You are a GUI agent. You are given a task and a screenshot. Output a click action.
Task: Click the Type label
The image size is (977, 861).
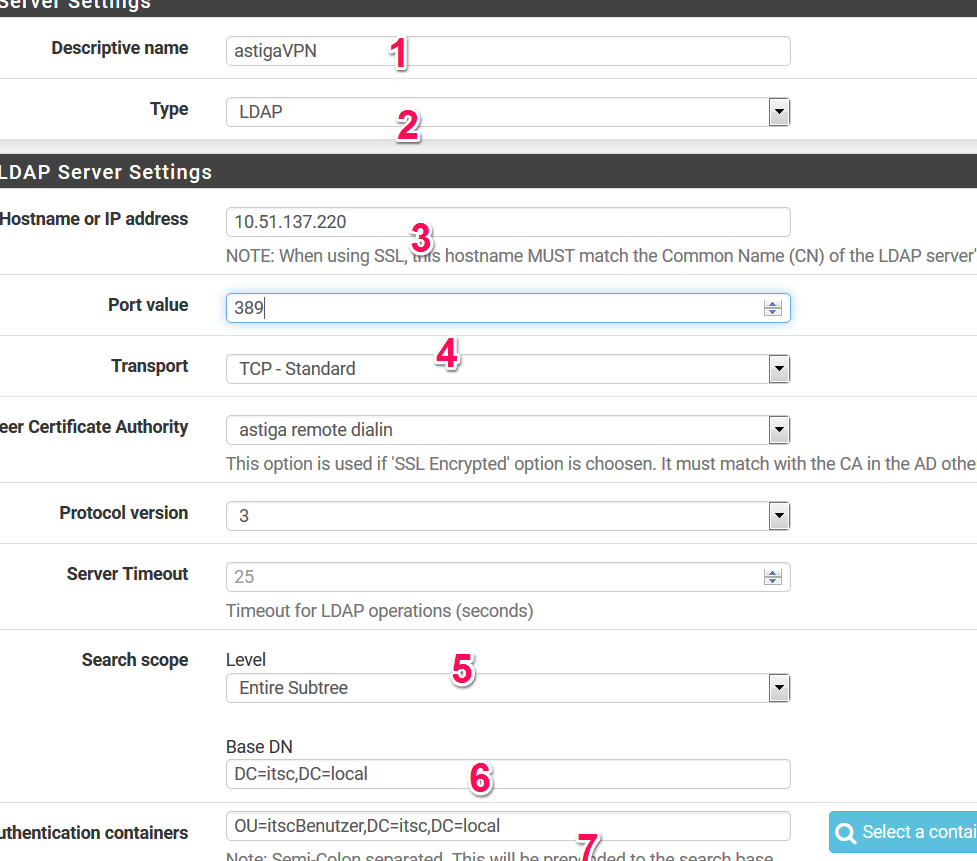pos(169,109)
